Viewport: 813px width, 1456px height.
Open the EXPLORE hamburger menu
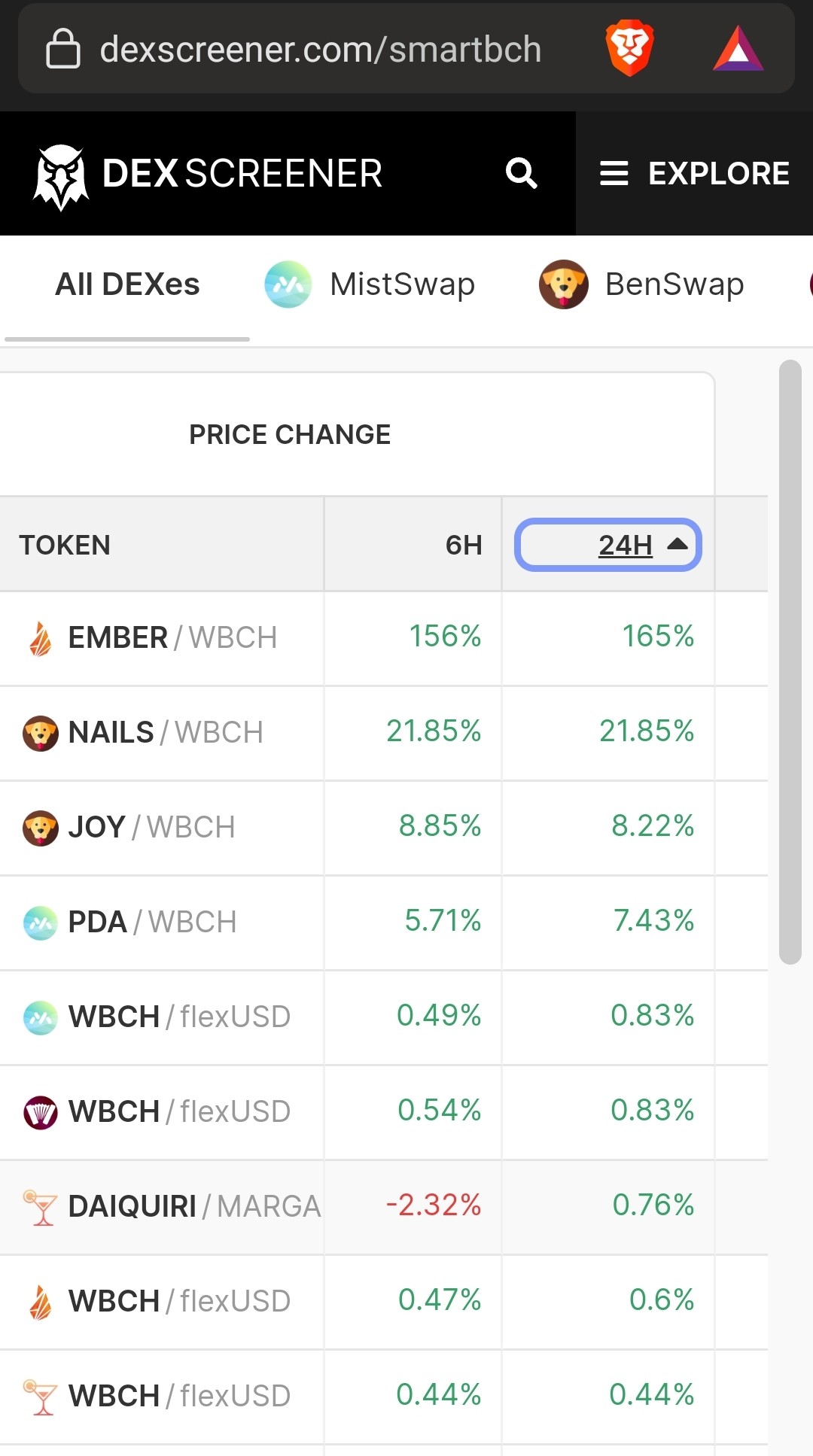pyautogui.click(x=694, y=174)
